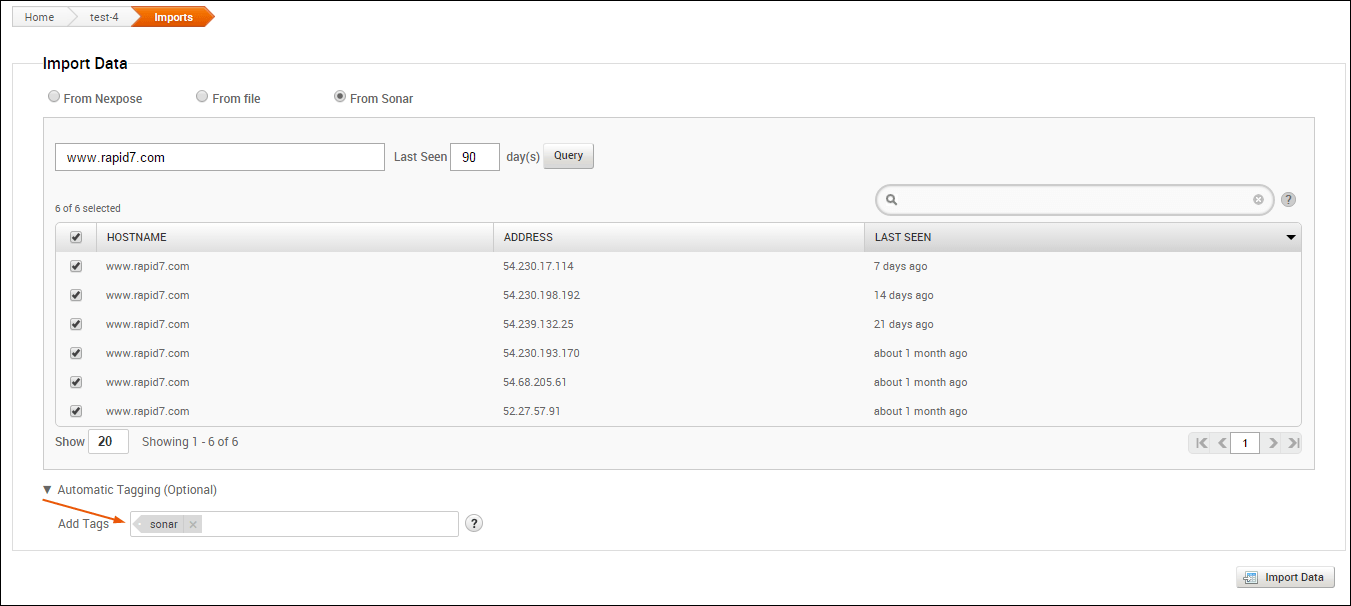
Task: Toggle the select-all checkbox in table header
Action: pyautogui.click(x=76, y=237)
